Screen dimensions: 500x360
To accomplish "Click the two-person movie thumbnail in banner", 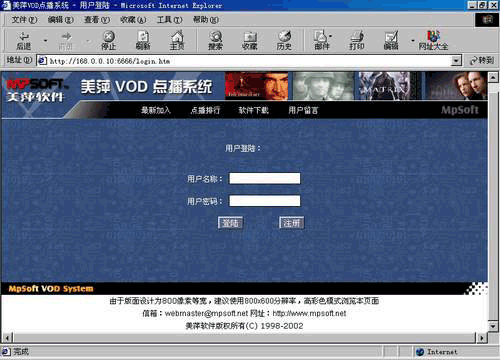I will pos(456,86).
